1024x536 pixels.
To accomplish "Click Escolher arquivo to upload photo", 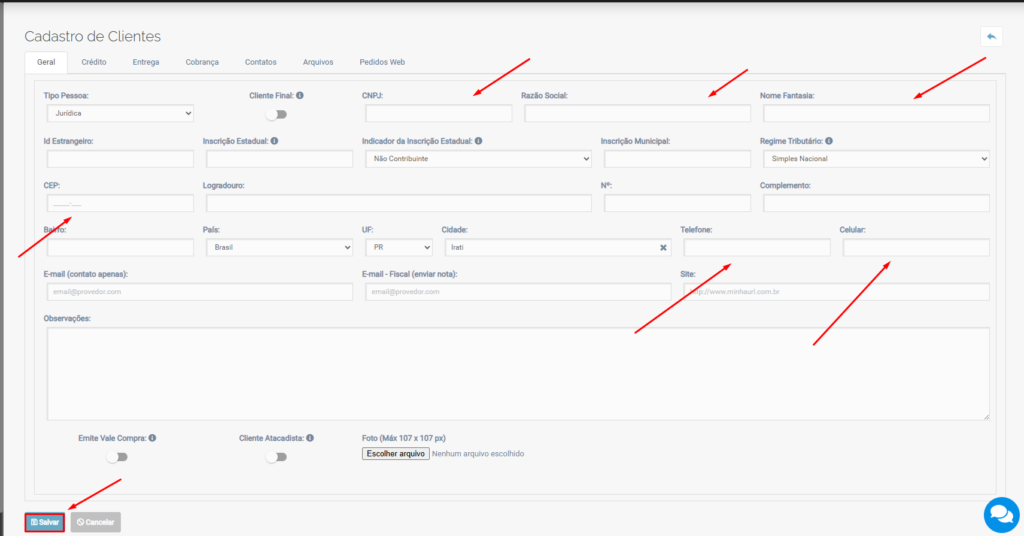I will pyautogui.click(x=397, y=454).
